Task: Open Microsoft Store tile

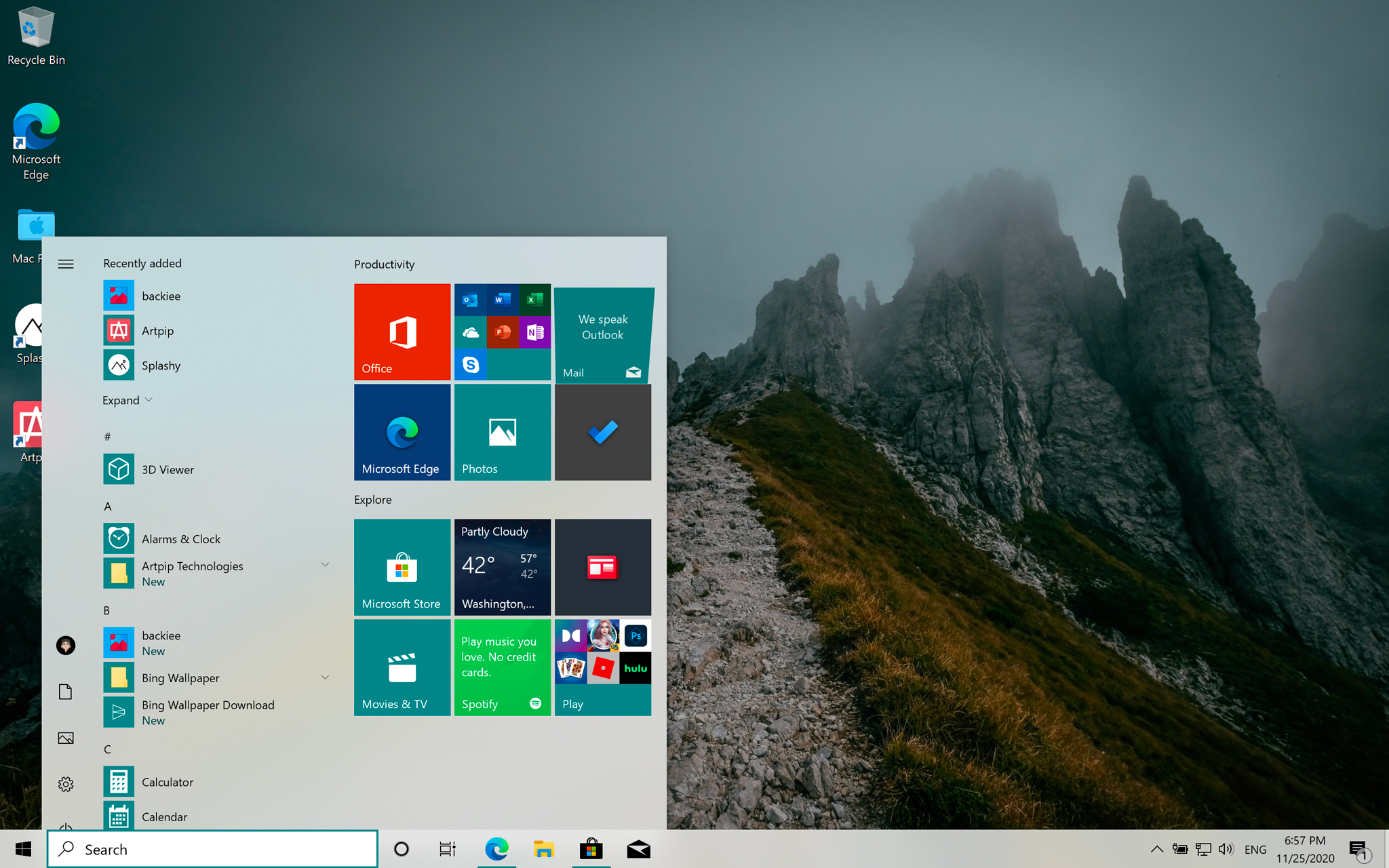Action: point(400,566)
